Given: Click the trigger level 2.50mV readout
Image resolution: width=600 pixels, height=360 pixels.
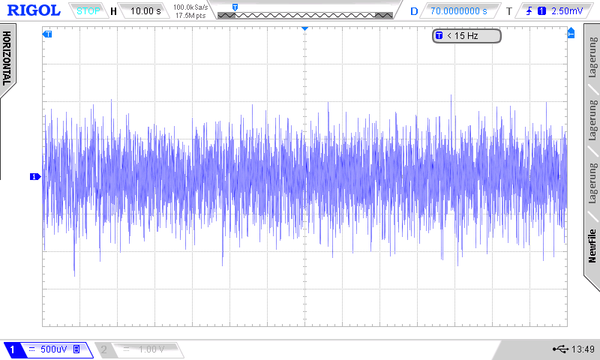Looking at the screenshot, I should click(567, 11).
